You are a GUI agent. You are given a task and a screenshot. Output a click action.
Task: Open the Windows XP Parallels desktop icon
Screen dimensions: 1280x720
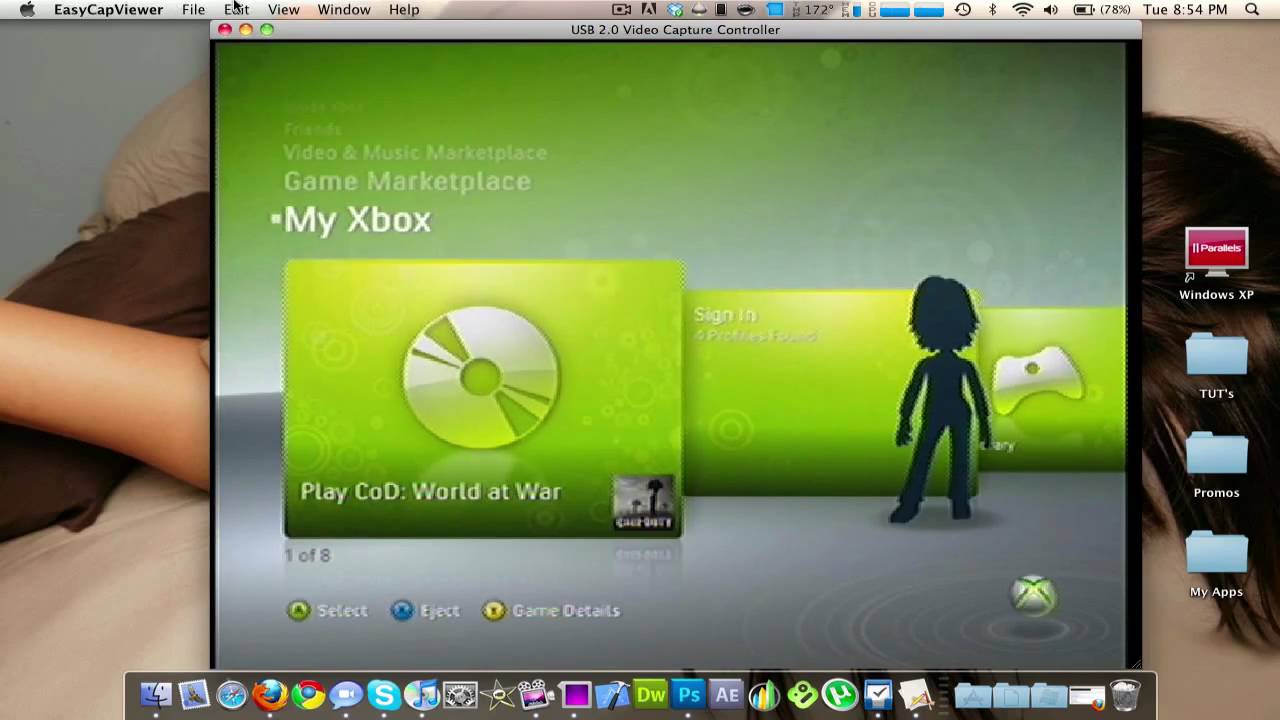1216,264
